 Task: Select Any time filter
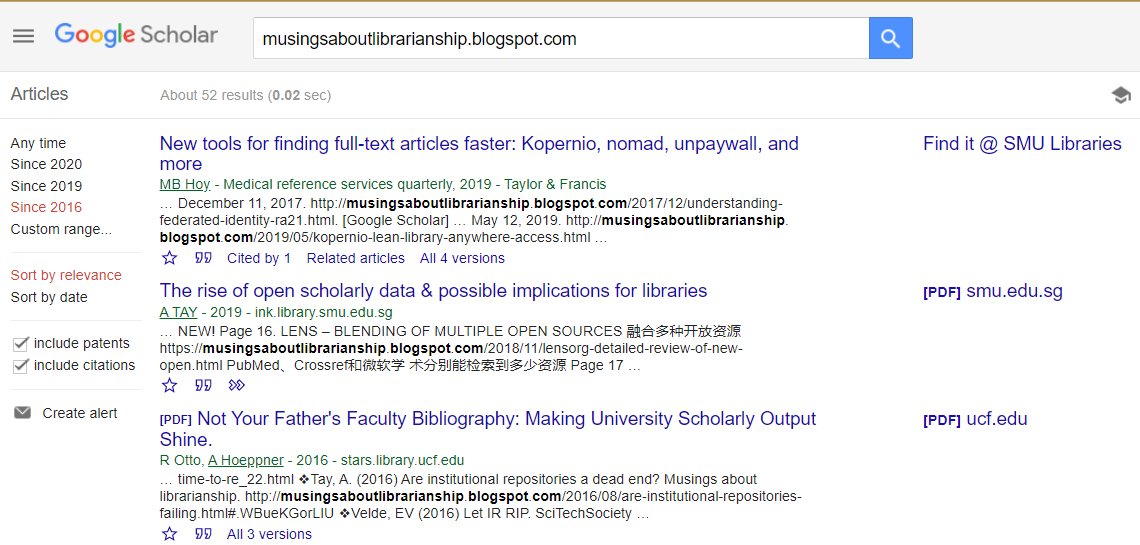tap(38, 143)
